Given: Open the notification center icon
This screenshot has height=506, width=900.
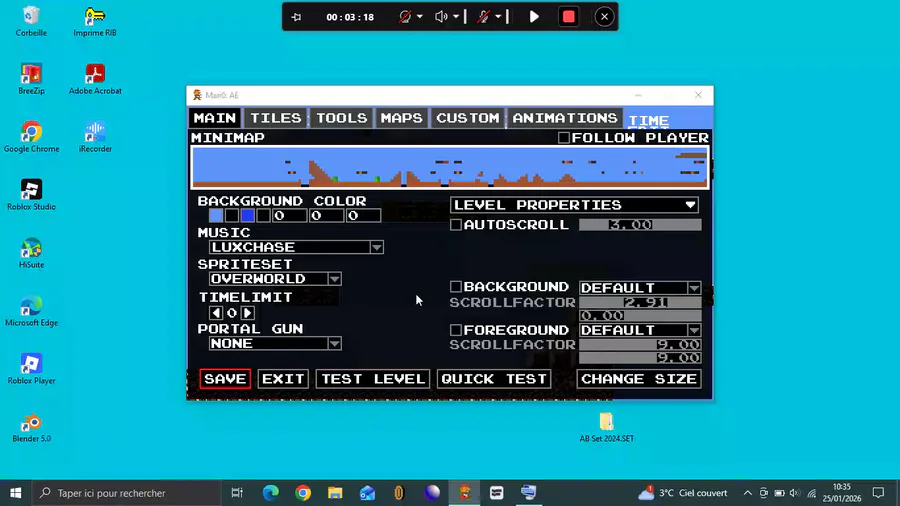Looking at the screenshot, I should coord(878,493).
